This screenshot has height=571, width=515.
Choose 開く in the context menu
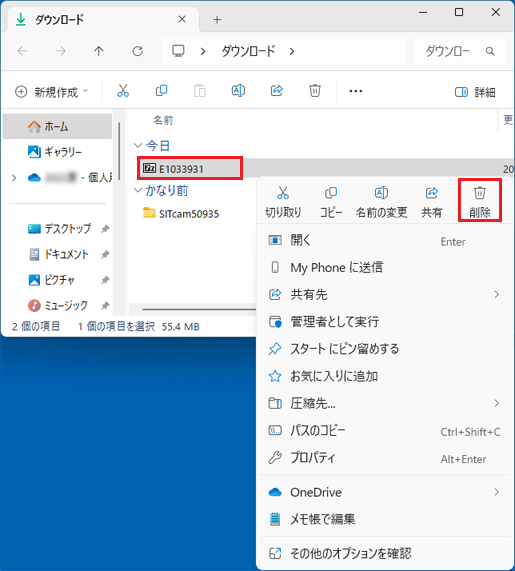[385, 240]
